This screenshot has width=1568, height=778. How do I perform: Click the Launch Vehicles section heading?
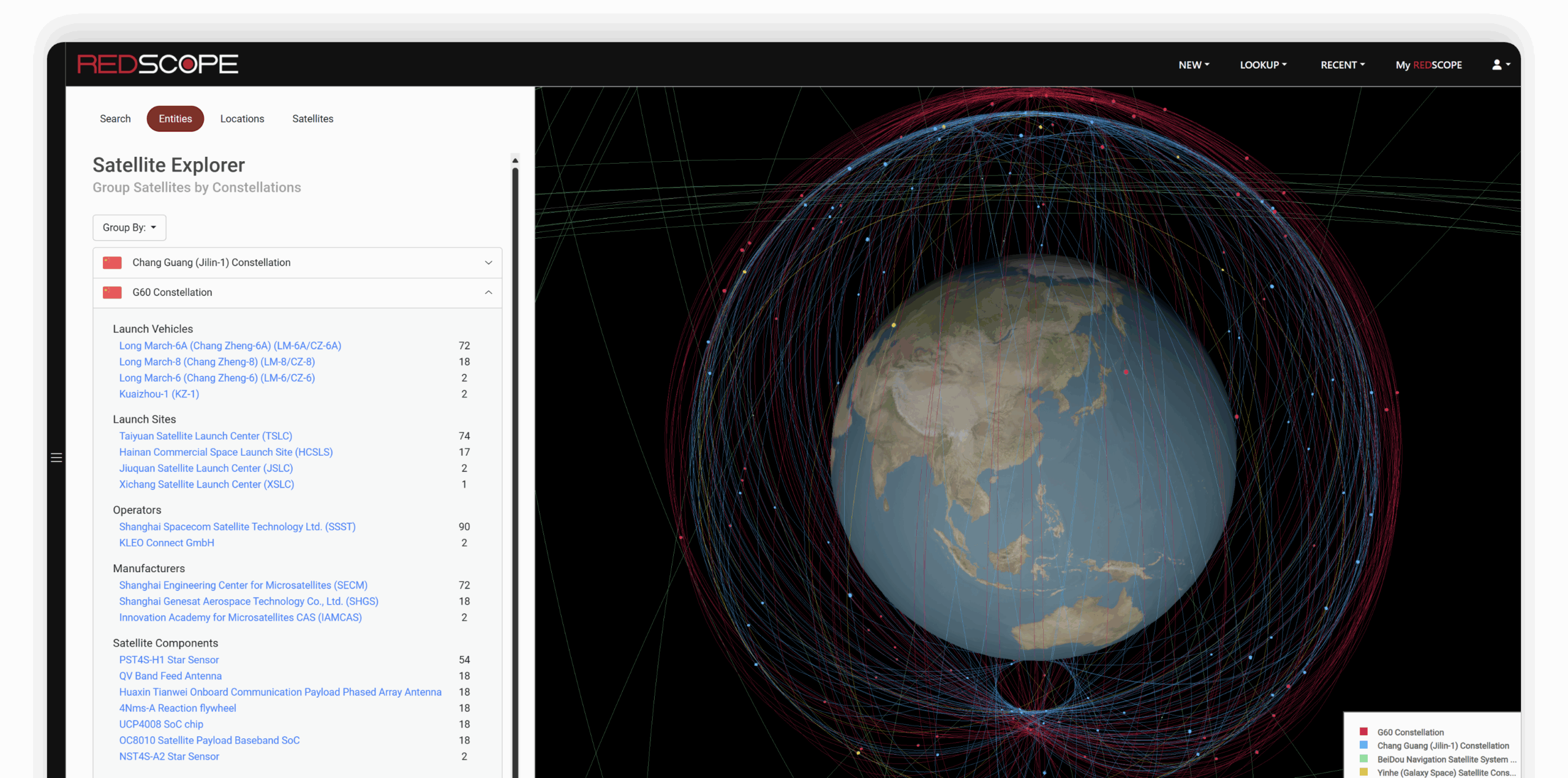(153, 329)
